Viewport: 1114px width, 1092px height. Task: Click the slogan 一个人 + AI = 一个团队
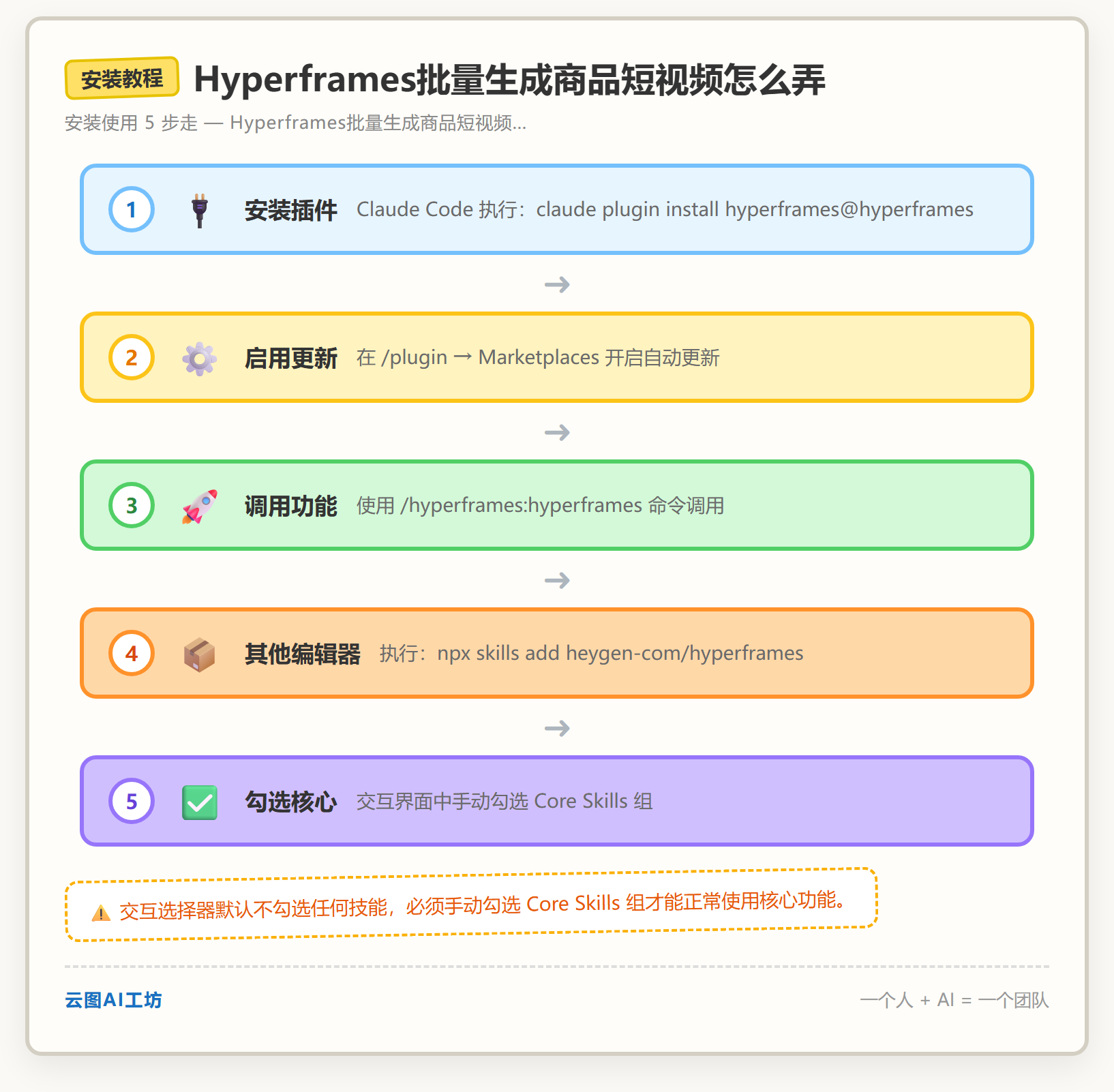click(954, 1000)
